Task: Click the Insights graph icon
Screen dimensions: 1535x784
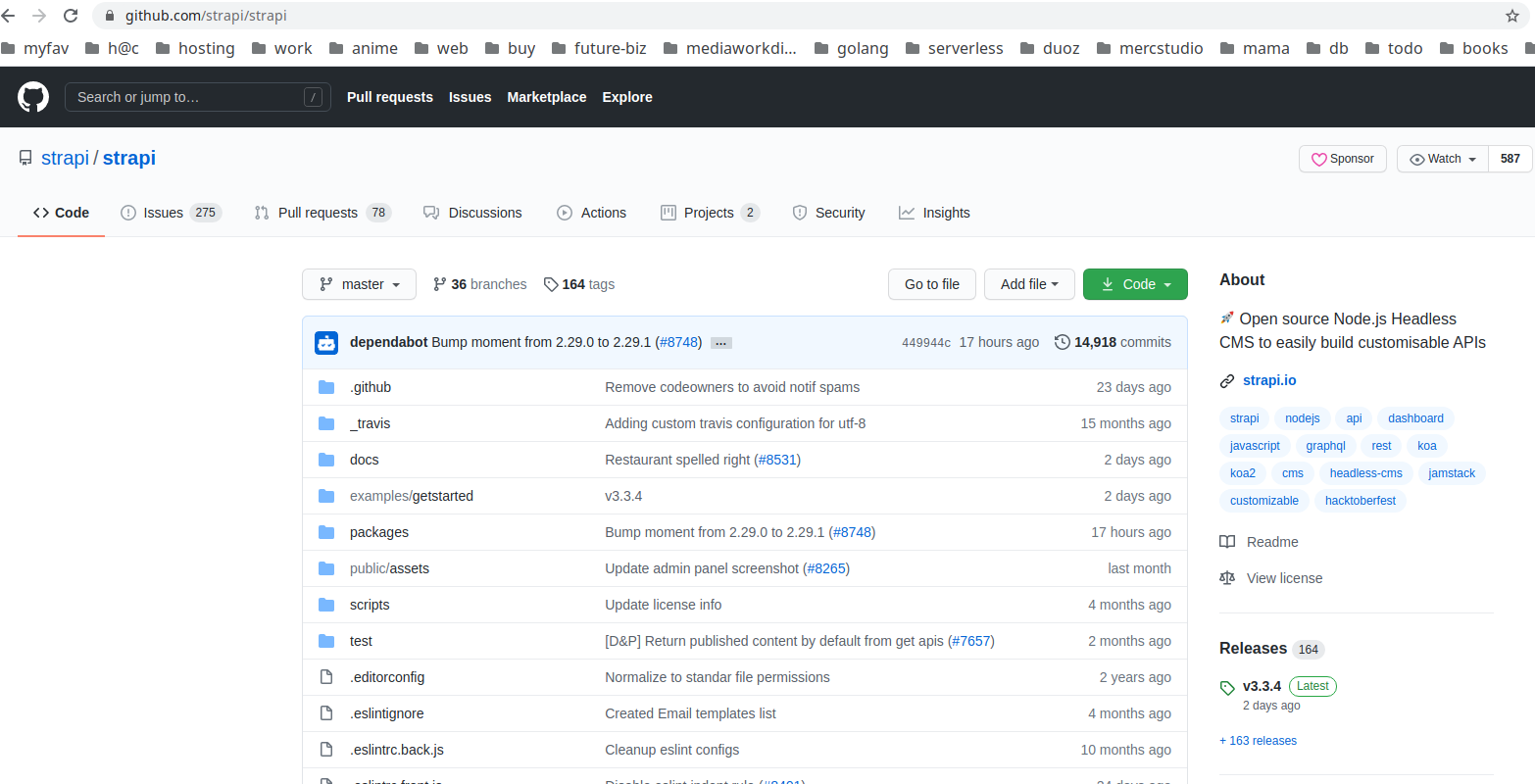Action: (905, 213)
